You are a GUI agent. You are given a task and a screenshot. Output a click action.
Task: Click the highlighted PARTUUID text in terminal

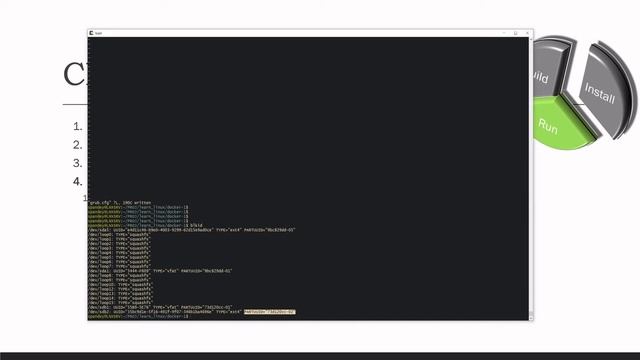point(269,312)
